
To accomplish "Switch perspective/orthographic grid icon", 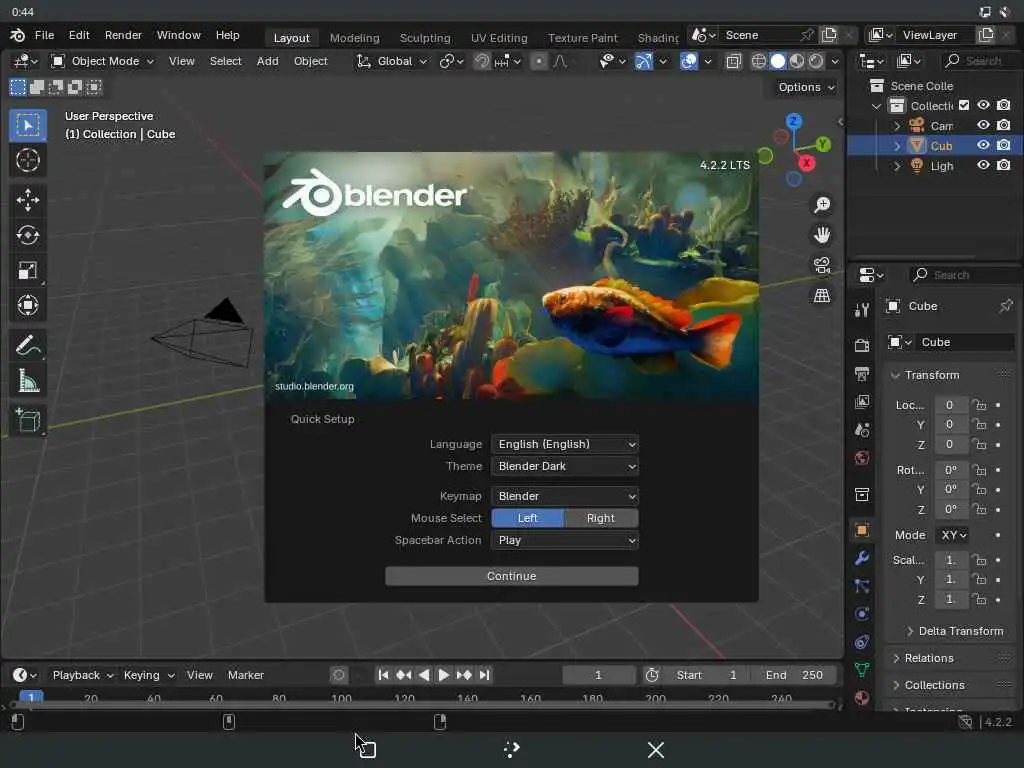I will point(822,295).
